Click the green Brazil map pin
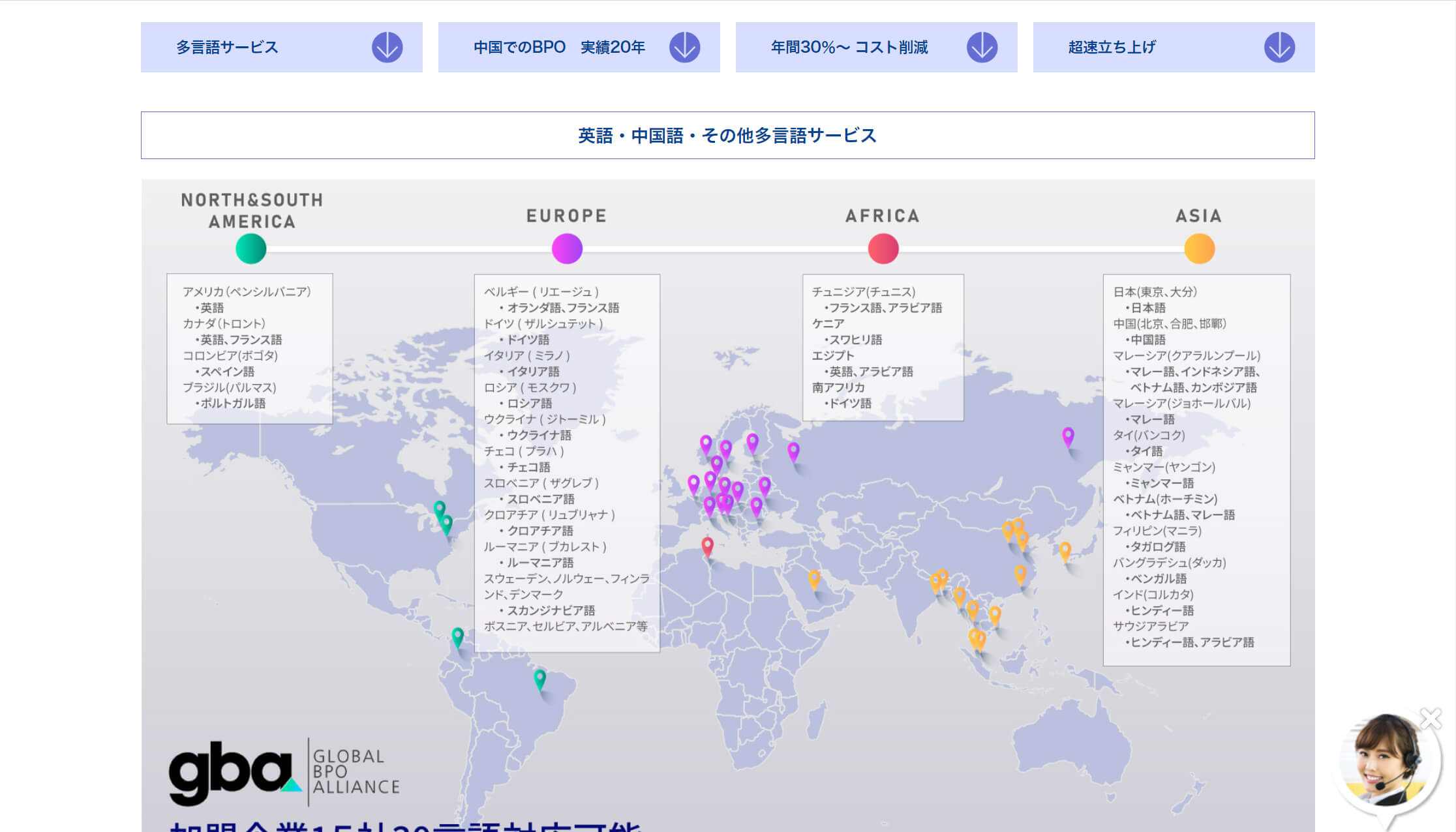 539,679
